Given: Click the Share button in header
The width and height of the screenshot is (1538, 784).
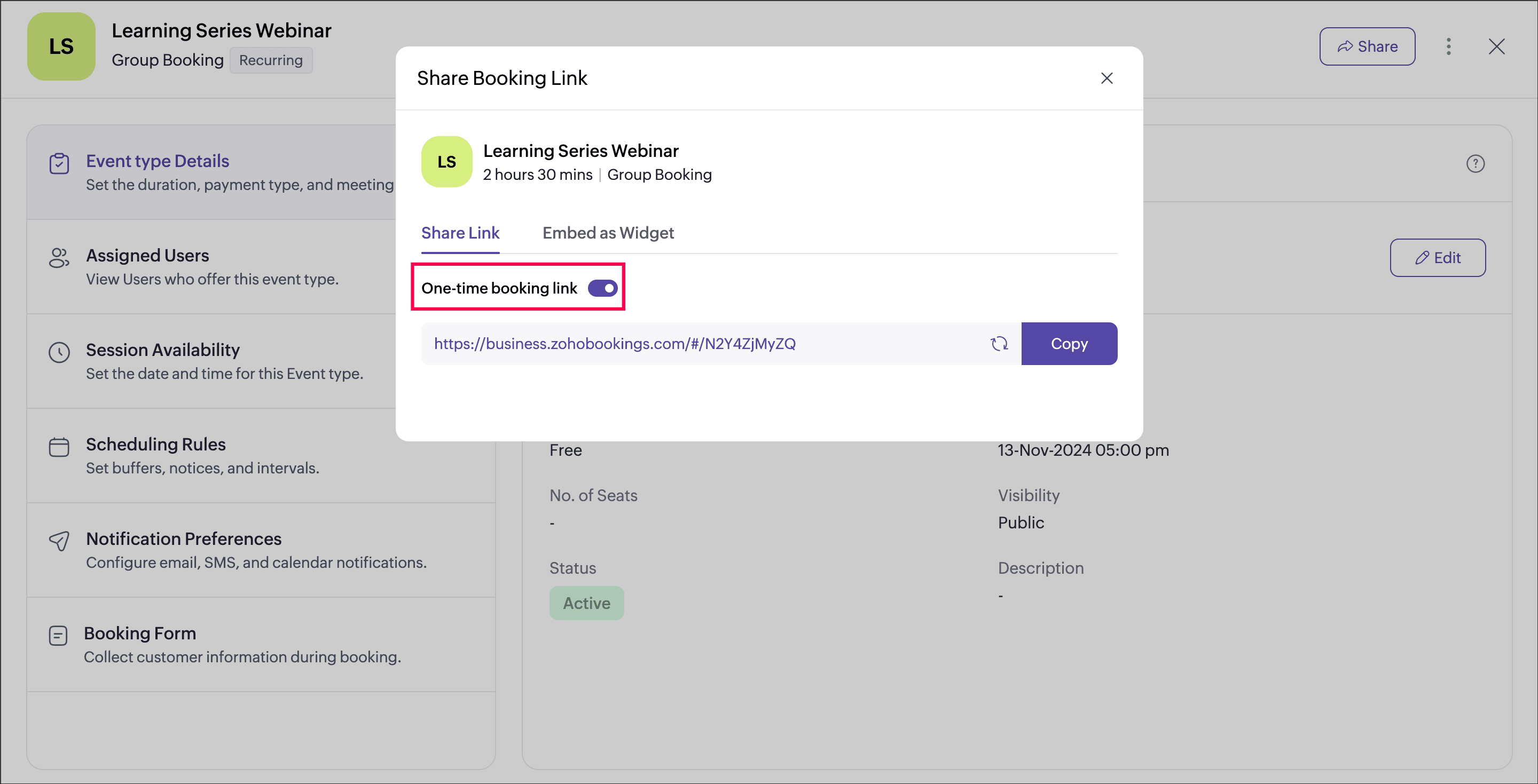Looking at the screenshot, I should (1367, 46).
